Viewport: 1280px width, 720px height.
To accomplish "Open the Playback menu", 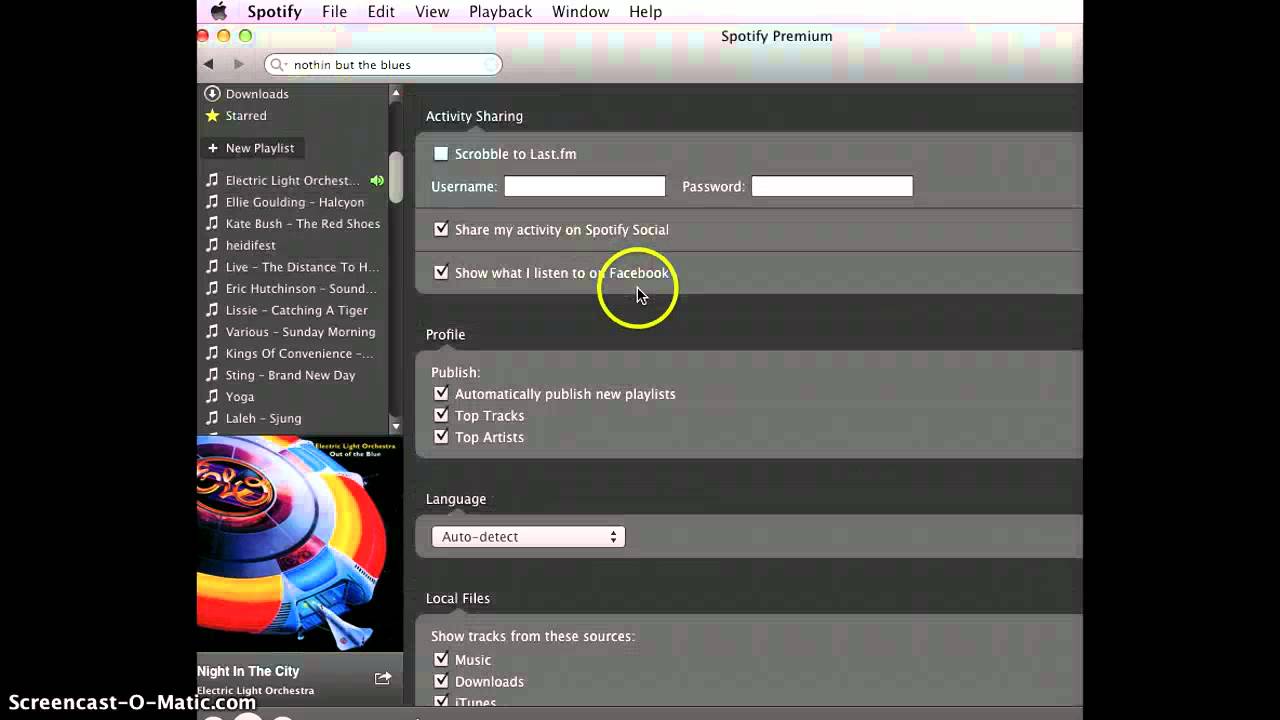I will coord(500,12).
